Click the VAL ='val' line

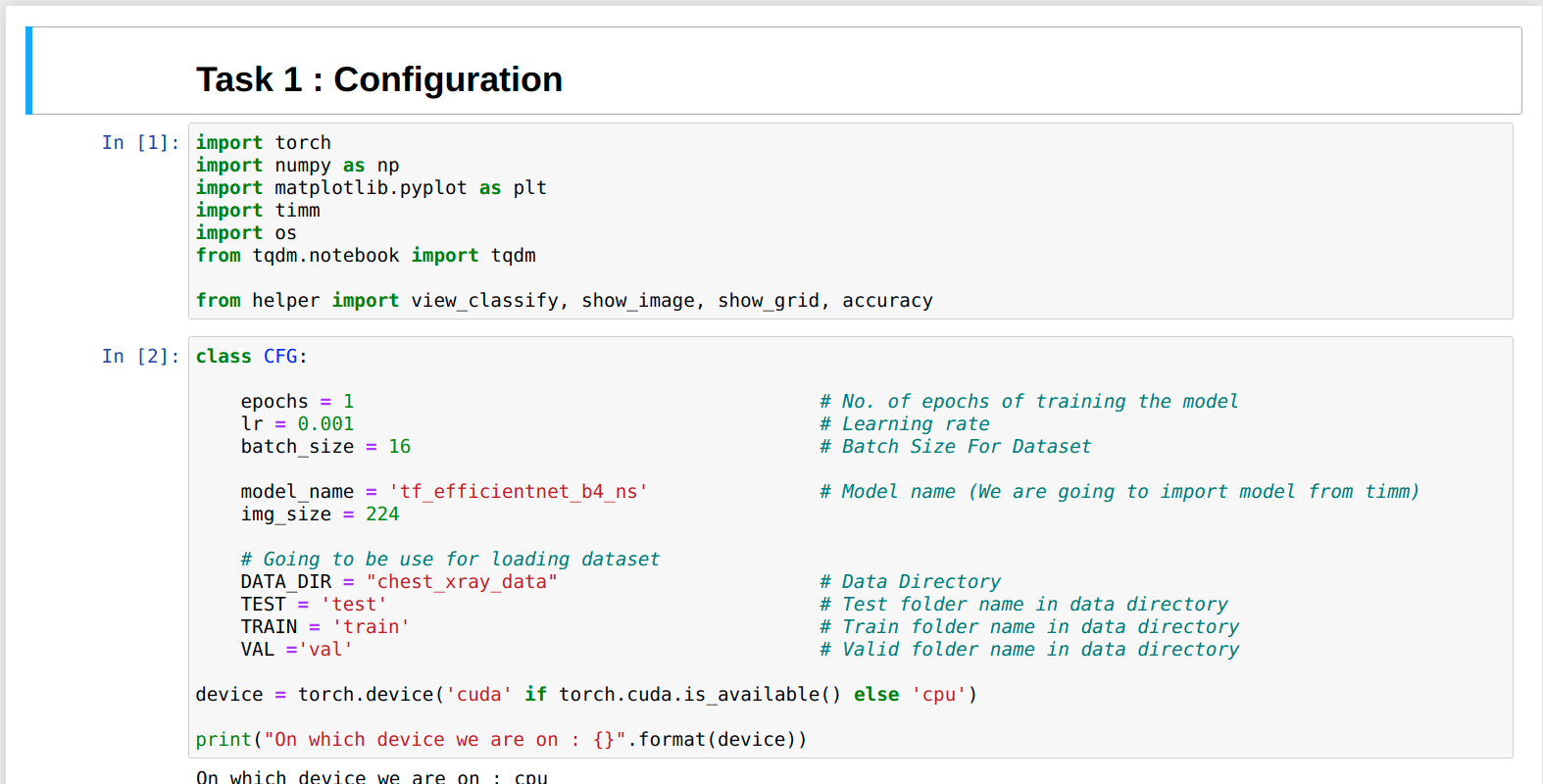pyautogui.click(x=296, y=650)
